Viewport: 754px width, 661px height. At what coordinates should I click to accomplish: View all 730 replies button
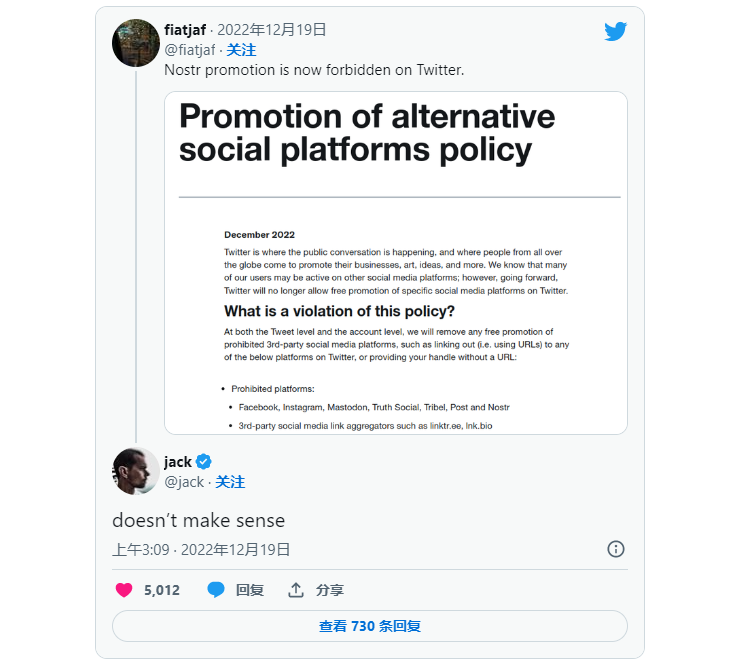370,626
